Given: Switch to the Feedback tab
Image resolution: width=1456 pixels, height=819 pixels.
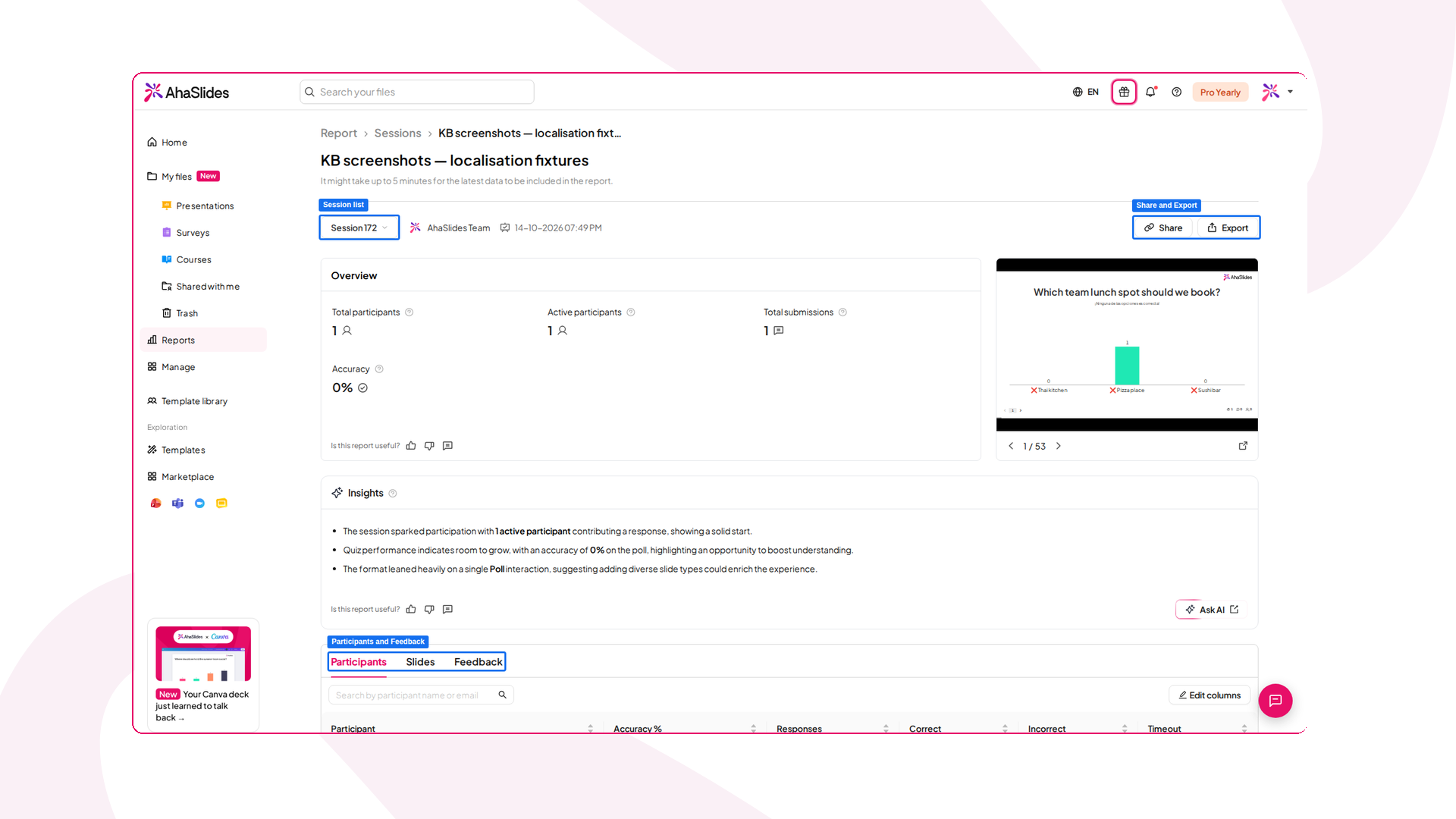Looking at the screenshot, I should (x=478, y=662).
